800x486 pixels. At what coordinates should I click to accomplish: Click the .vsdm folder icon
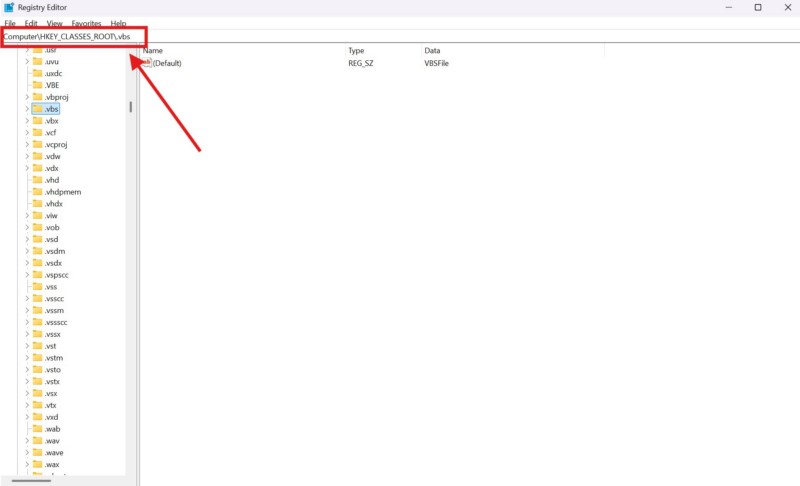coord(37,251)
